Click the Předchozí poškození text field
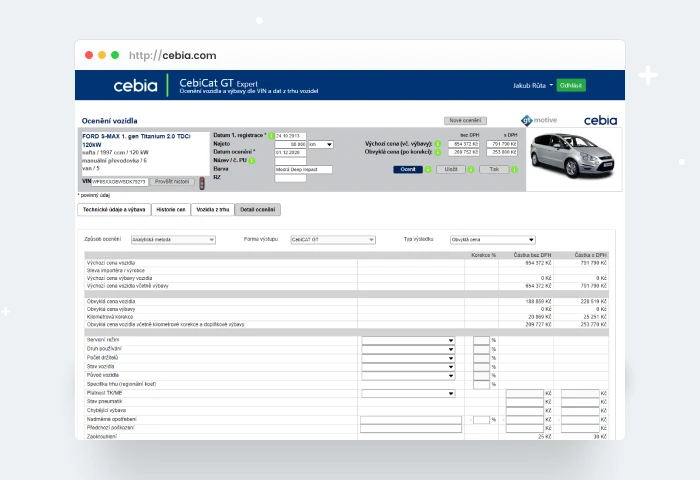 411,429
